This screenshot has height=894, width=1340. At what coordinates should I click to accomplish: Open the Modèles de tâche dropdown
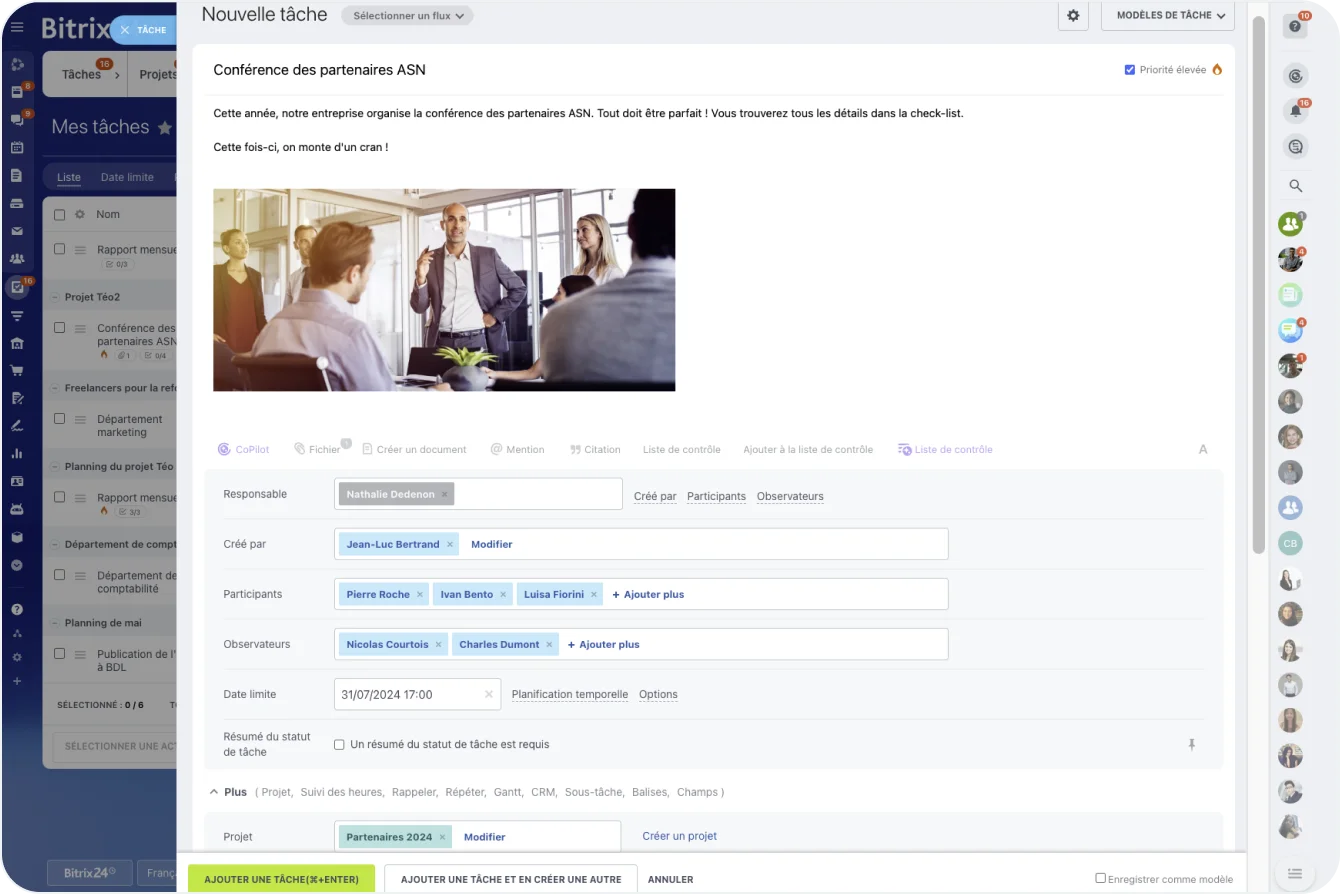(x=1167, y=16)
